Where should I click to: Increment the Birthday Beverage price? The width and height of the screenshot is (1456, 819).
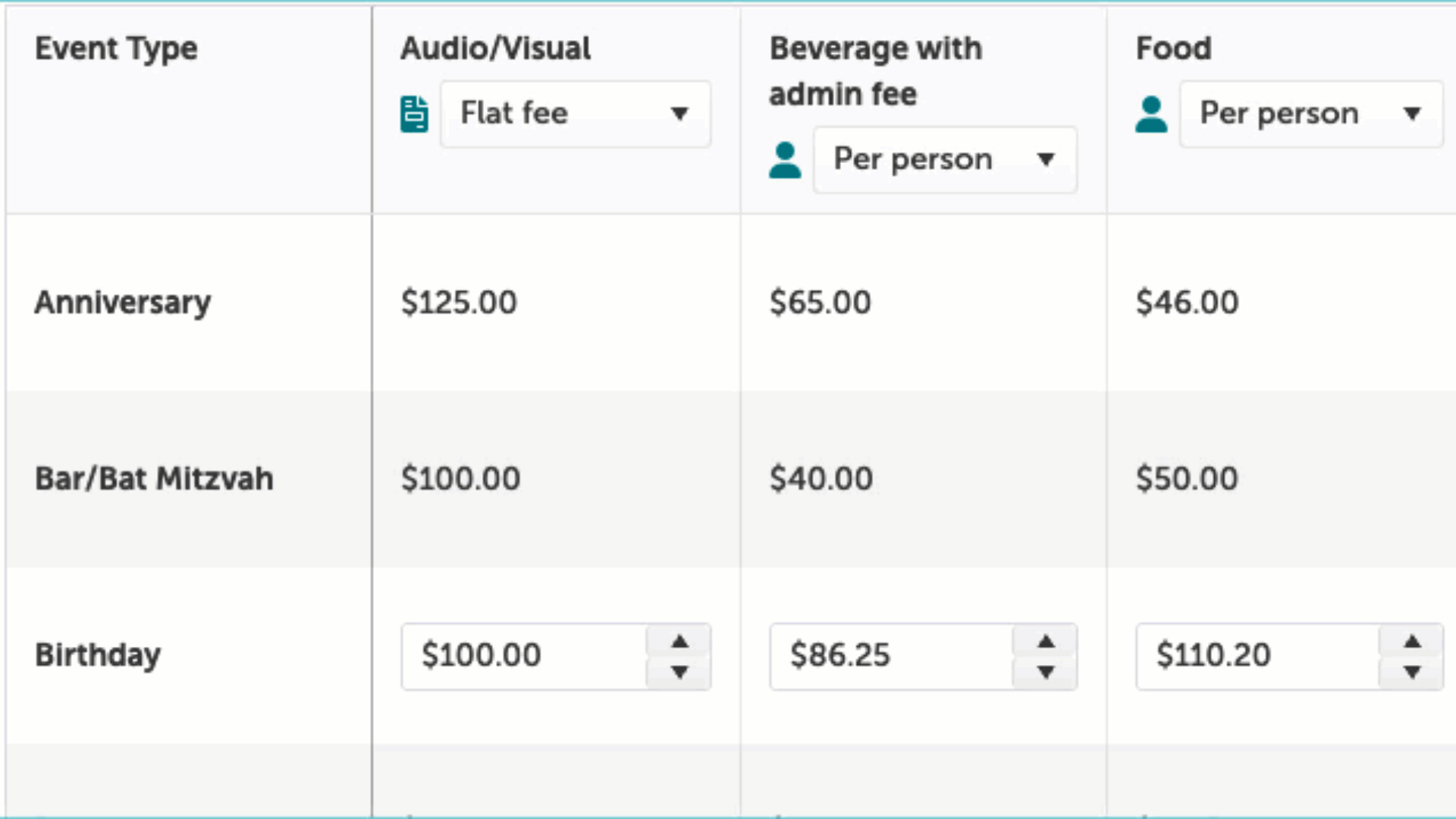coord(1046,641)
